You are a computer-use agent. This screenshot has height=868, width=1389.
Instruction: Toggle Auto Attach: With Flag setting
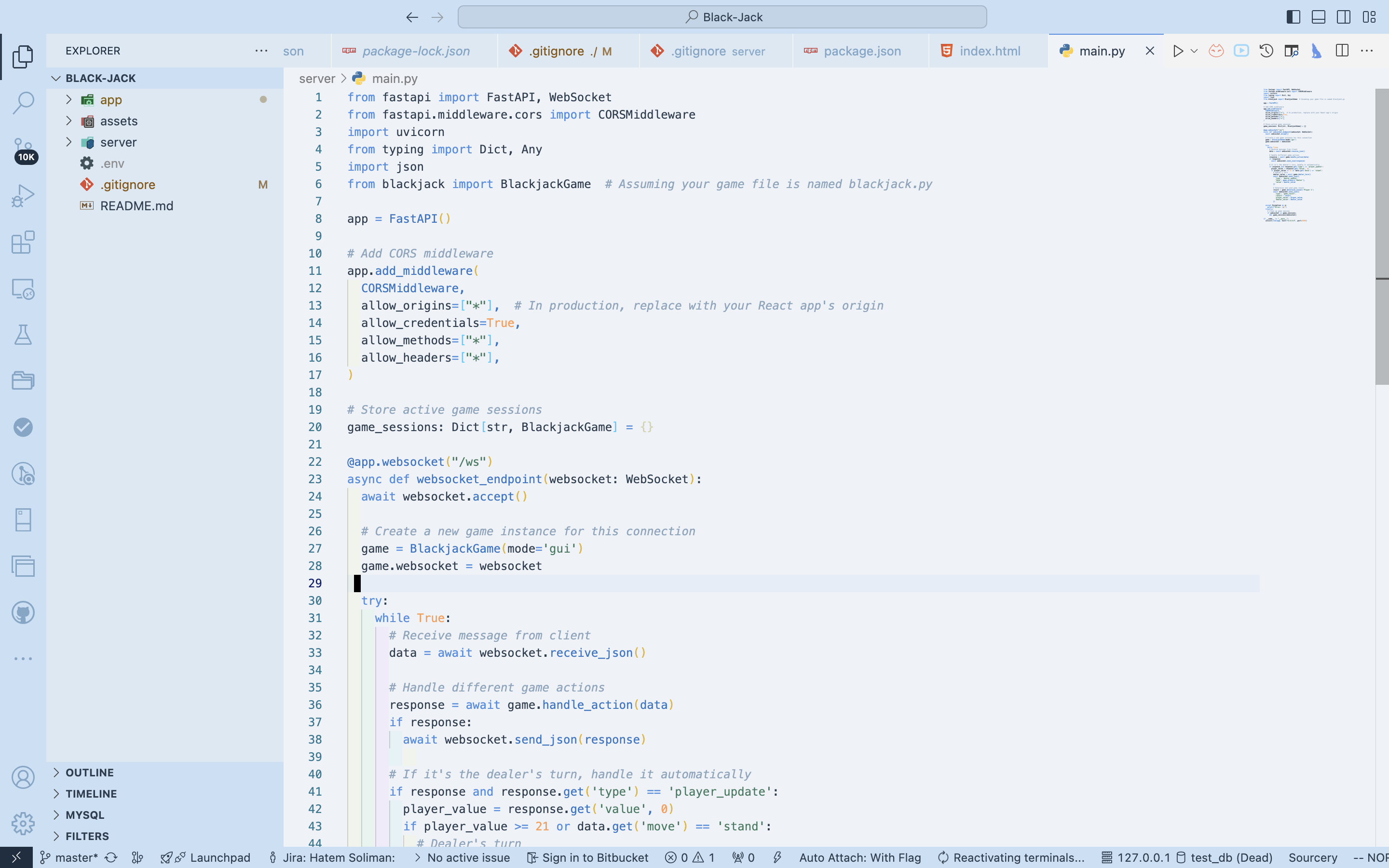[860, 858]
